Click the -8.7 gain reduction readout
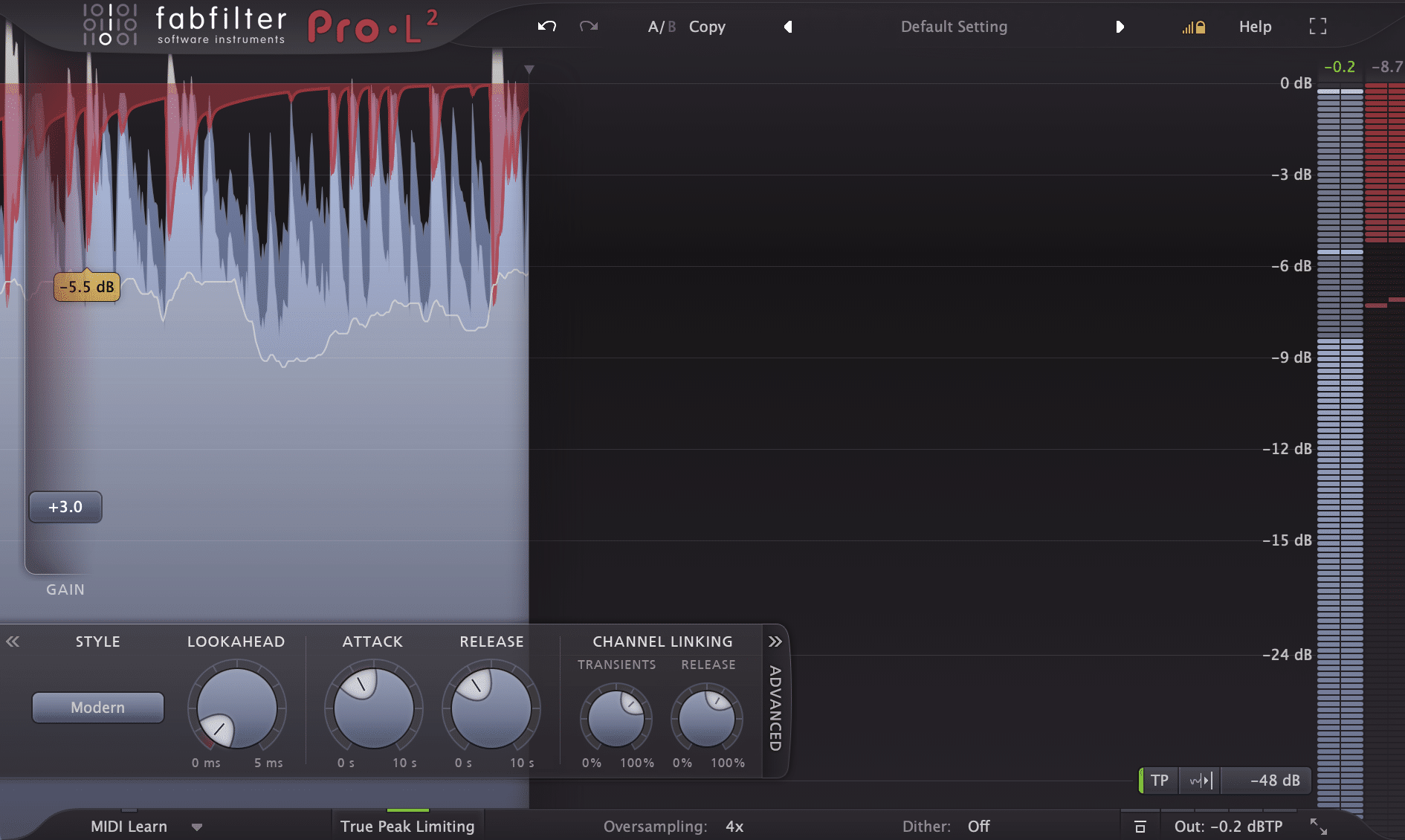 1387,67
